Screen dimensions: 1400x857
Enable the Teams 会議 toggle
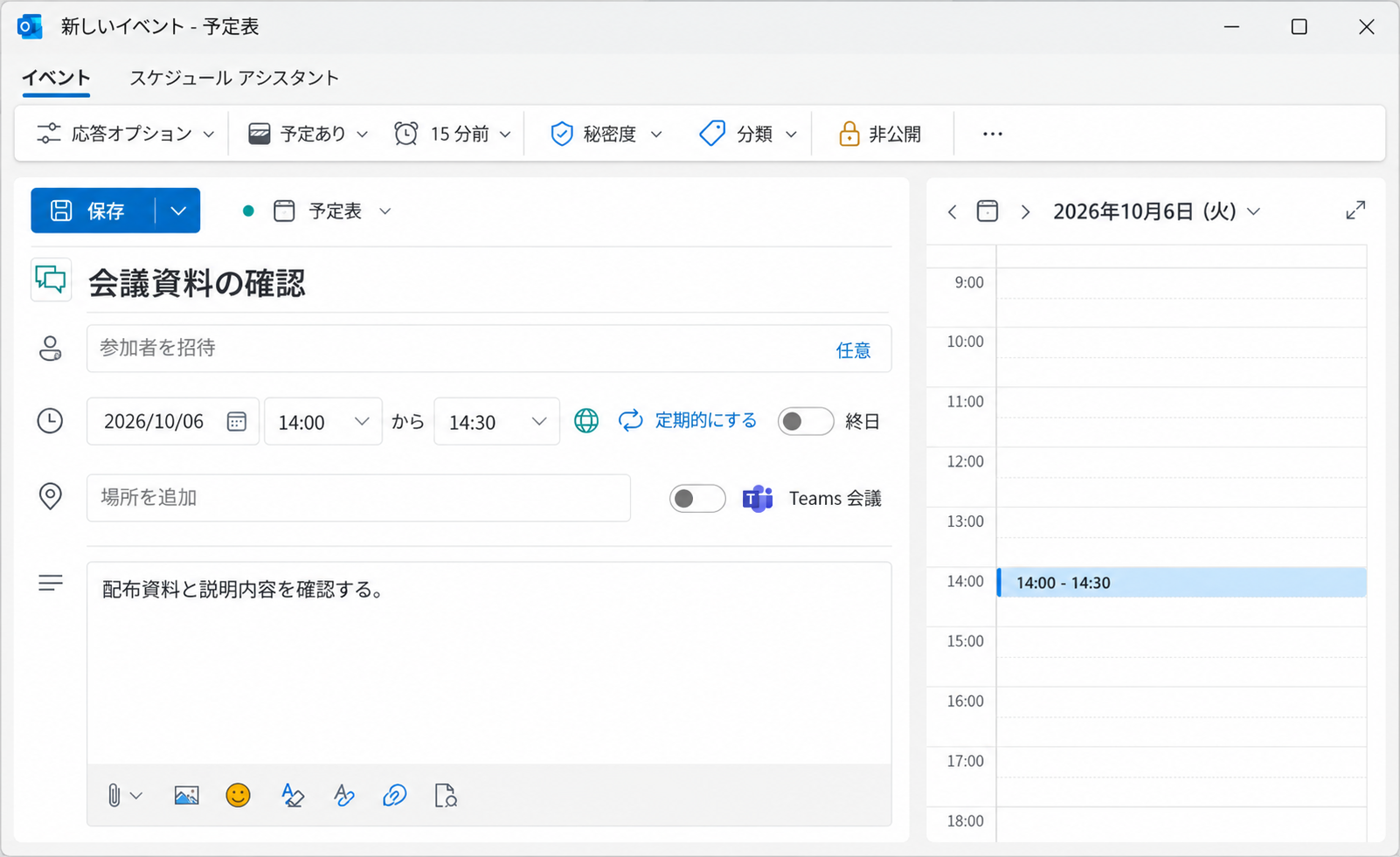[x=697, y=498]
